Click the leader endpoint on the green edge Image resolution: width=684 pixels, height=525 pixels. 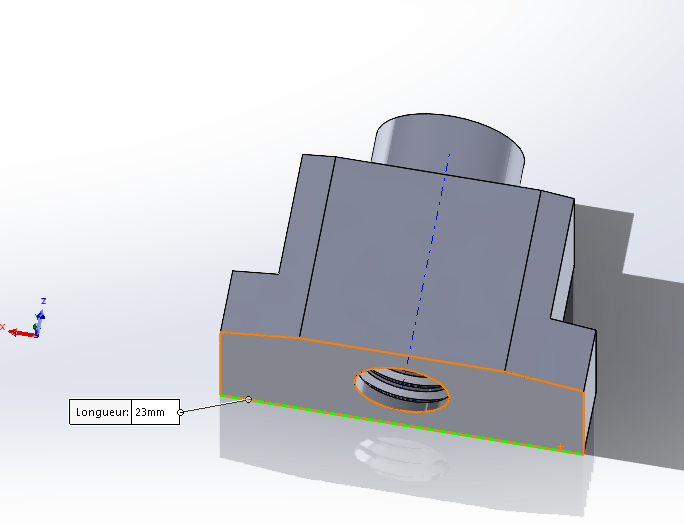point(249,399)
